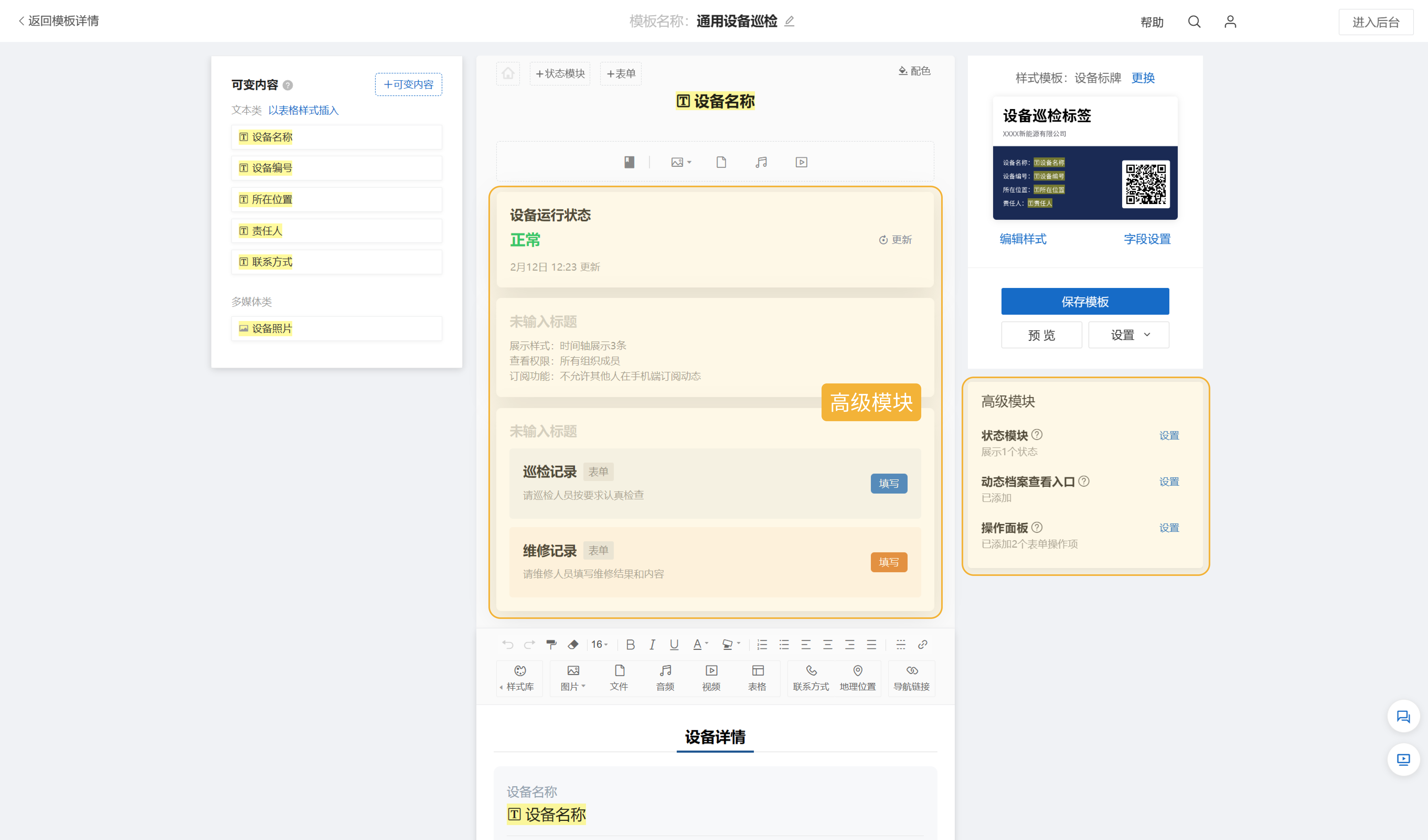Open 设置 for 状态模块
Screen dimensions: 1428x840
1169,436
